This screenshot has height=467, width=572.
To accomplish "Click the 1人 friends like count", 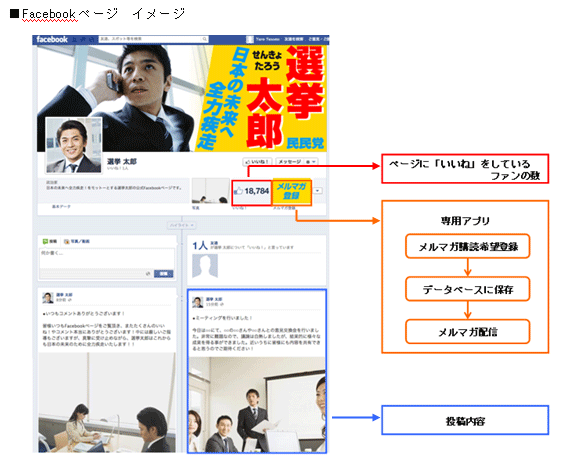I will [200, 246].
